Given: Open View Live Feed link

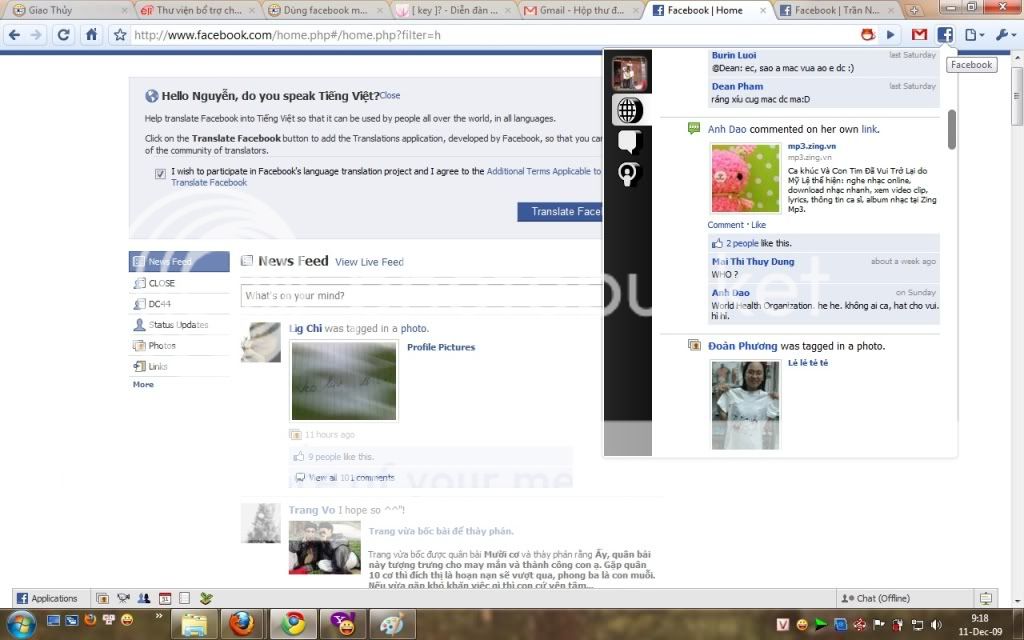Looking at the screenshot, I should pyautogui.click(x=369, y=262).
